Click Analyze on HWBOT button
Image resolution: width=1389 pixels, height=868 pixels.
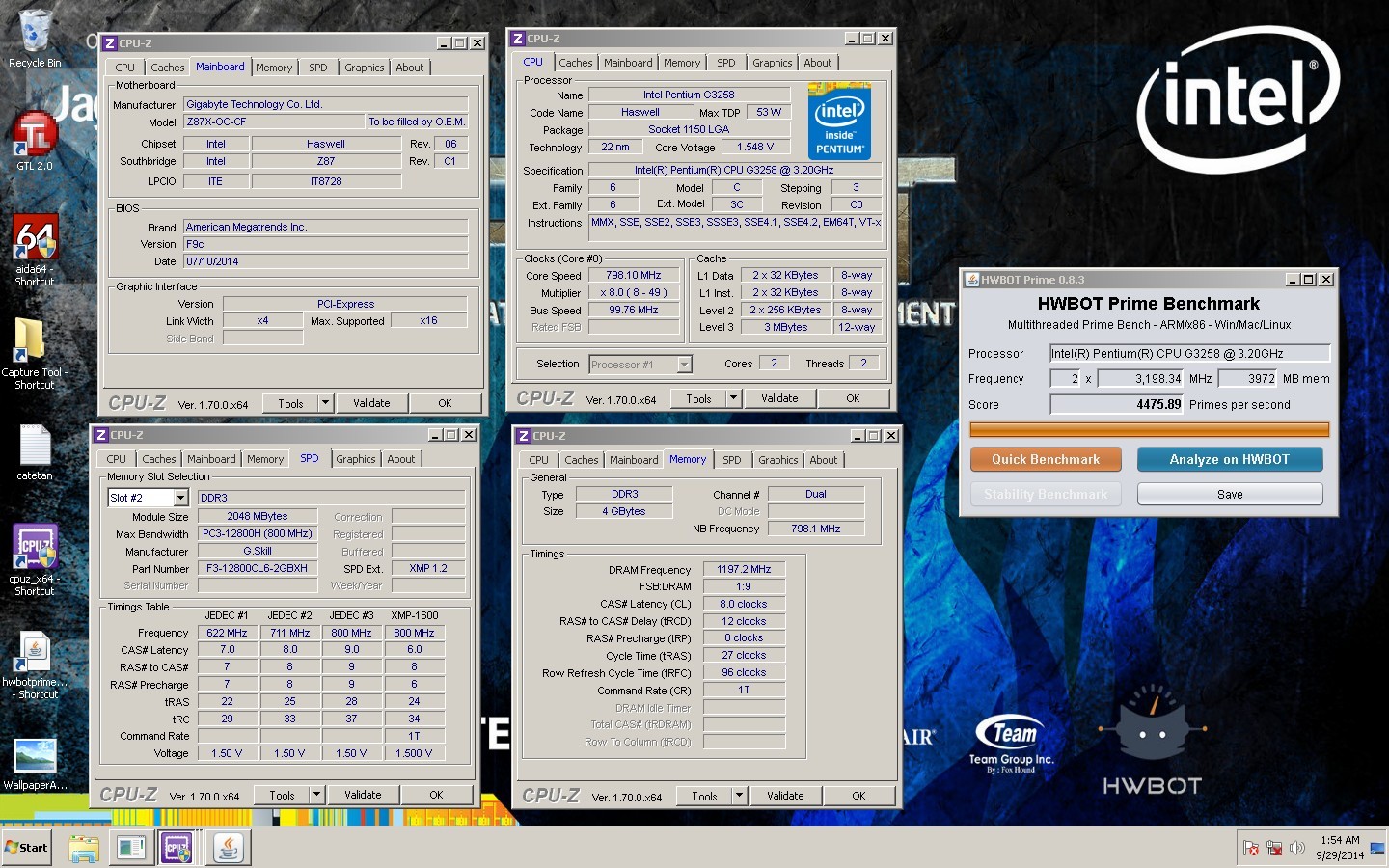click(1230, 459)
